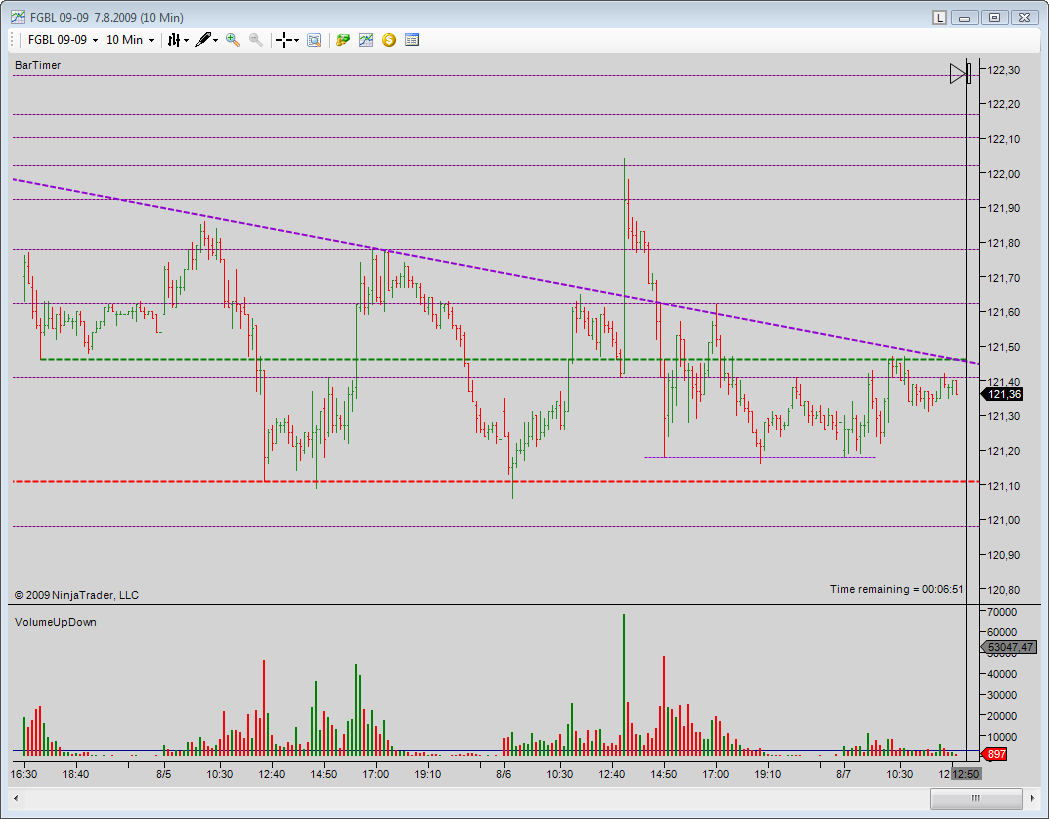This screenshot has width=1049, height=819.
Task: Click the disabled Zoom Out magnifier icon
Action: [256, 40]
